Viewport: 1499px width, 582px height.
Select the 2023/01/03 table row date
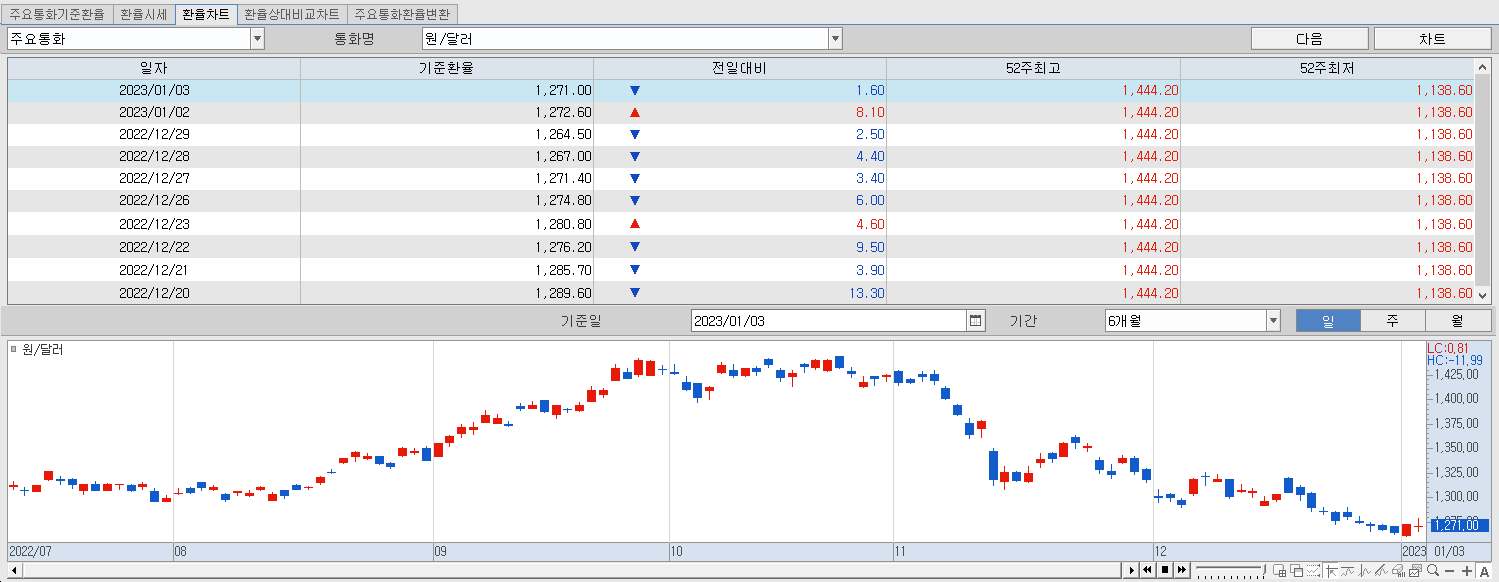(x=154, y=90)
